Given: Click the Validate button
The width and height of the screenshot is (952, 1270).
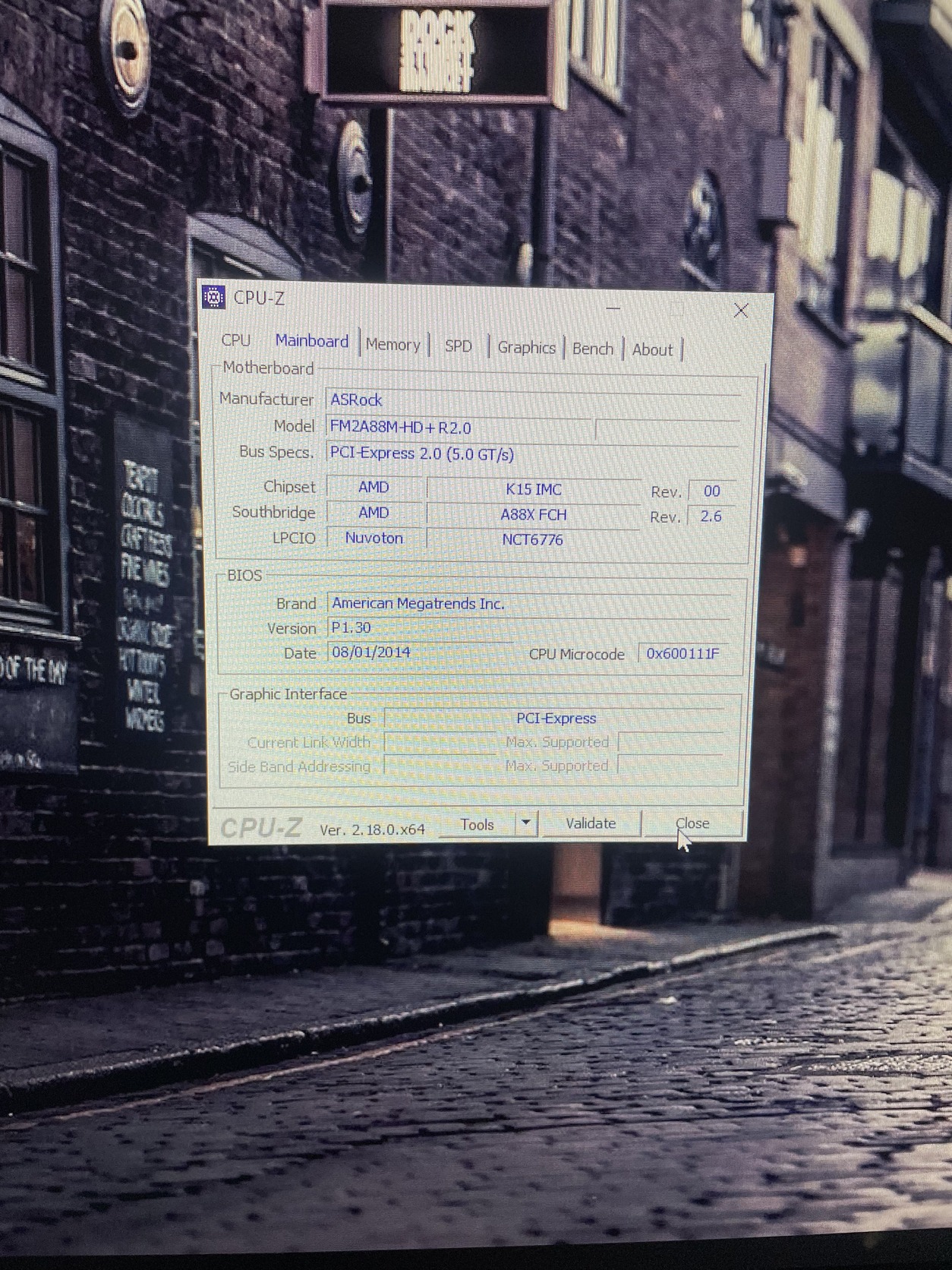Looking at the screenshot, I should [591, 823].
